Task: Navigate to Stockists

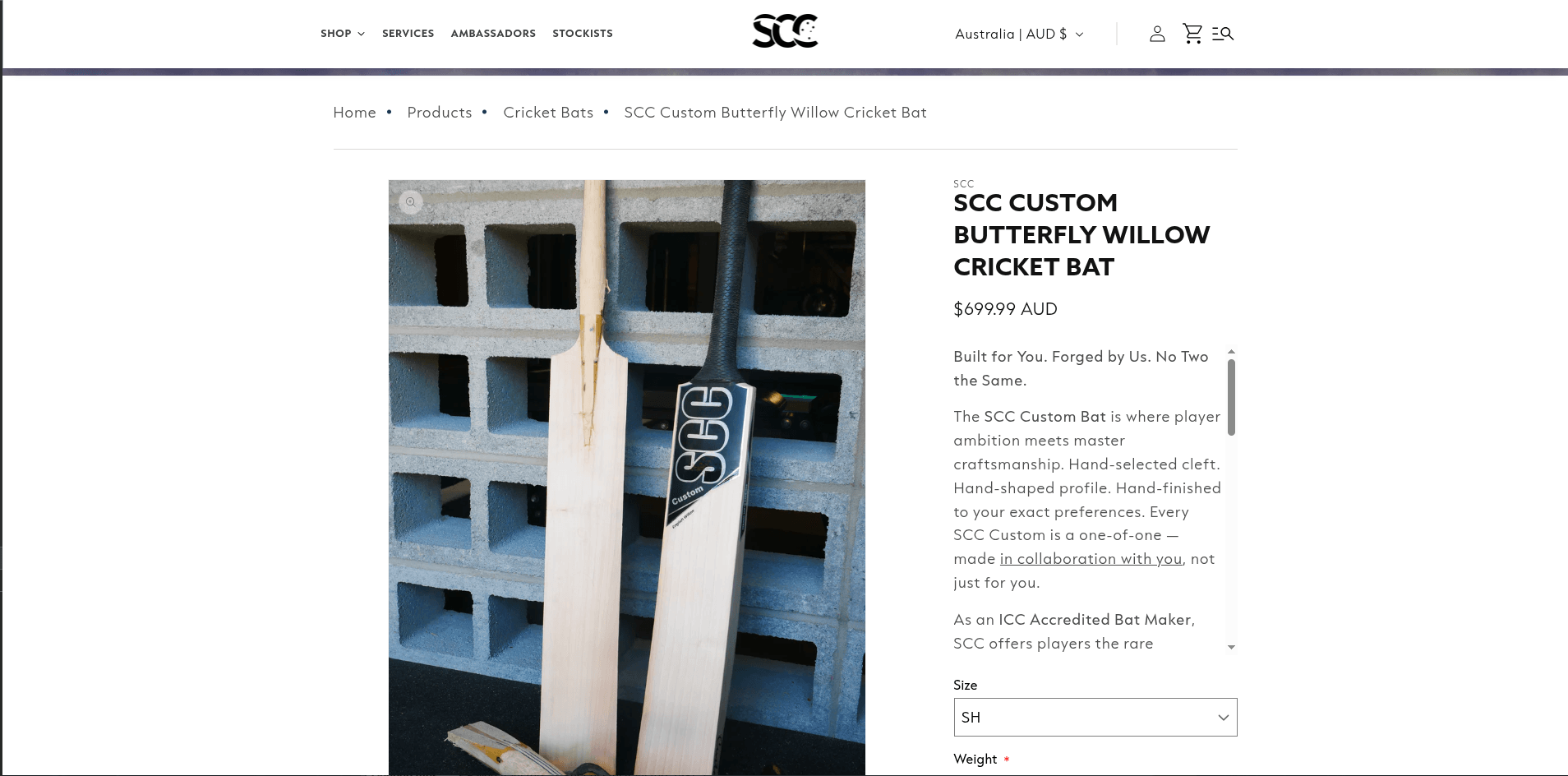Action: pyautogui.click(x=583, y=34)
